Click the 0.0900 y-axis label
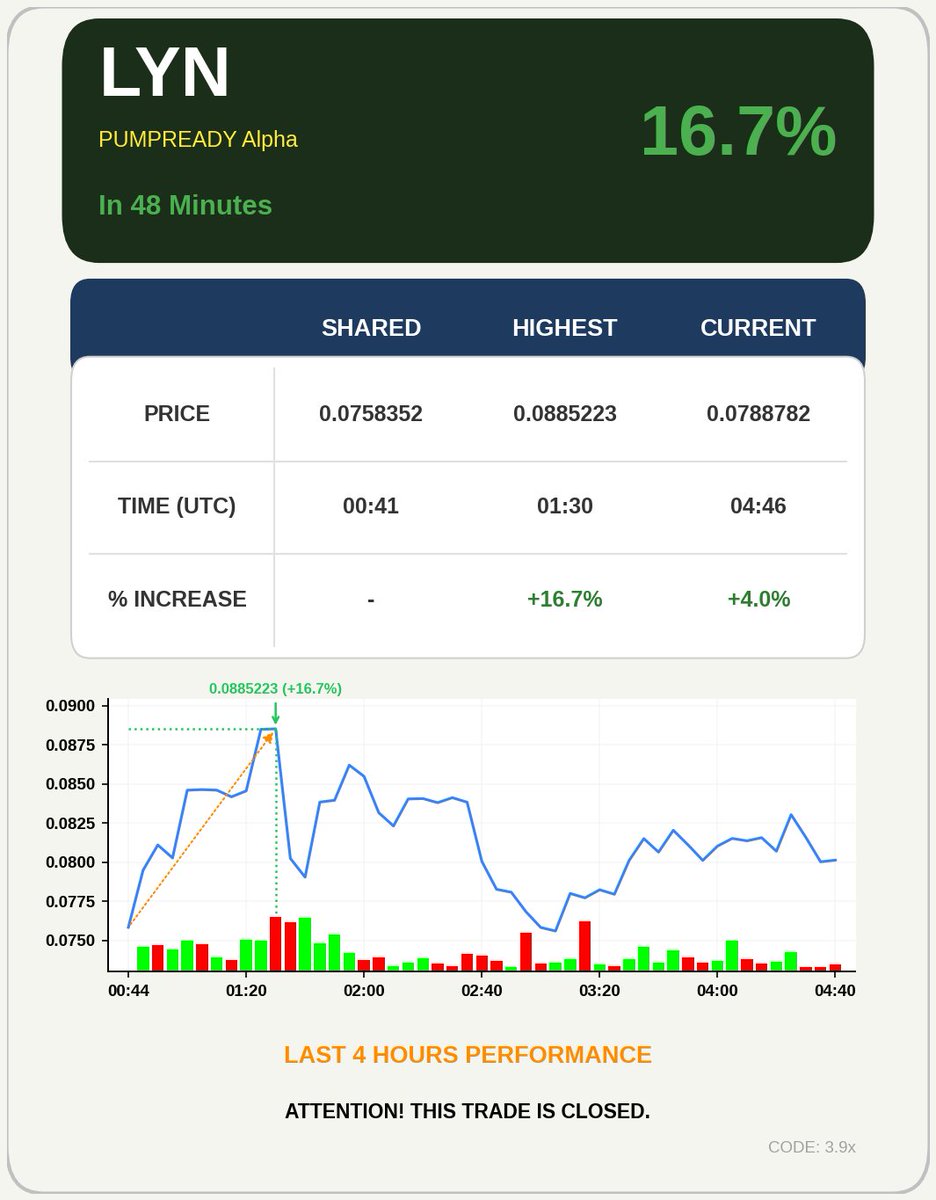 pos(70,706)
